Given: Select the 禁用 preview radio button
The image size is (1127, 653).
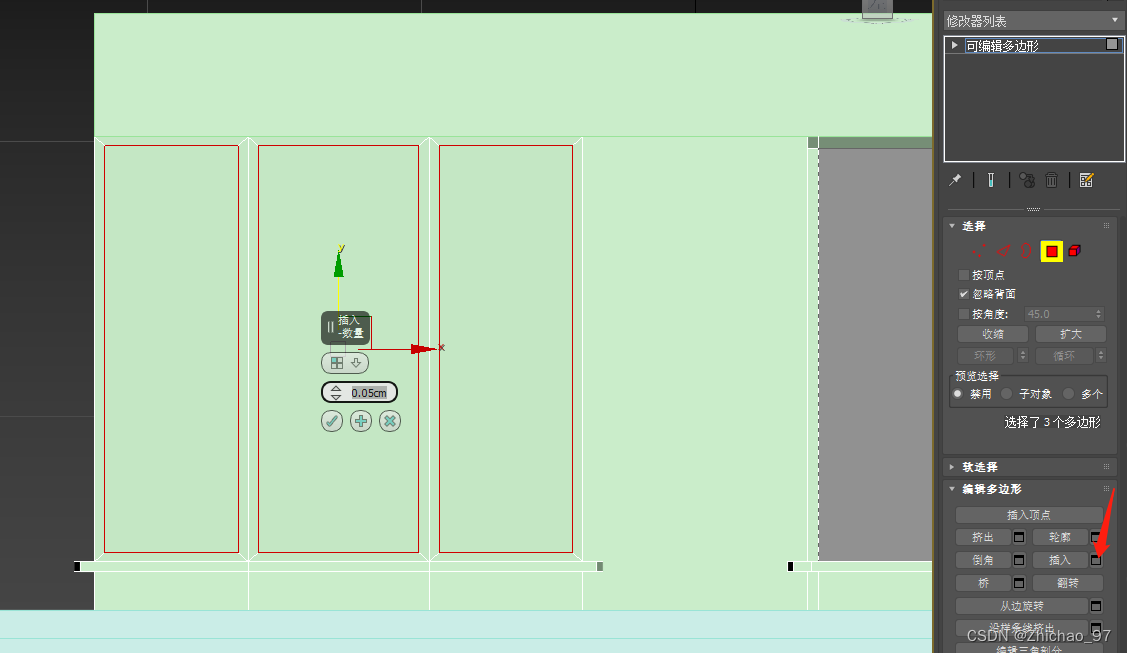Looking at the screenshot, I should click(x=958, y=394).
